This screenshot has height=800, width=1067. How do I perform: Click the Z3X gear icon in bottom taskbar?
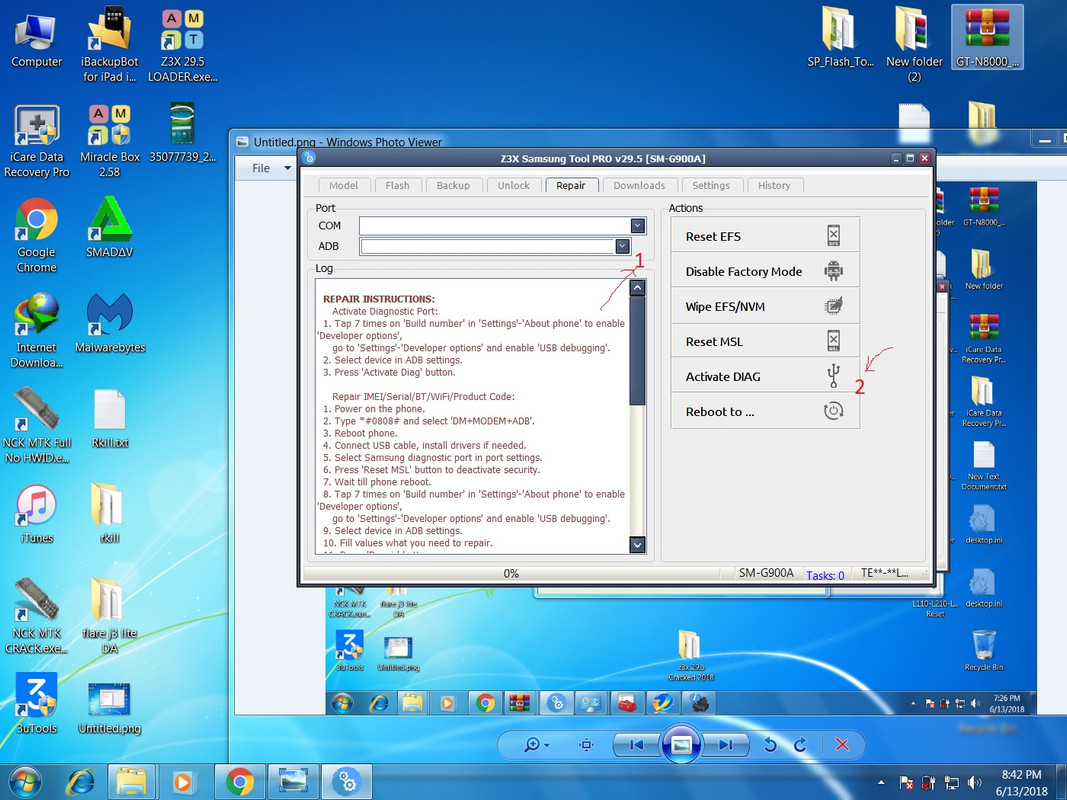[347, 782]
